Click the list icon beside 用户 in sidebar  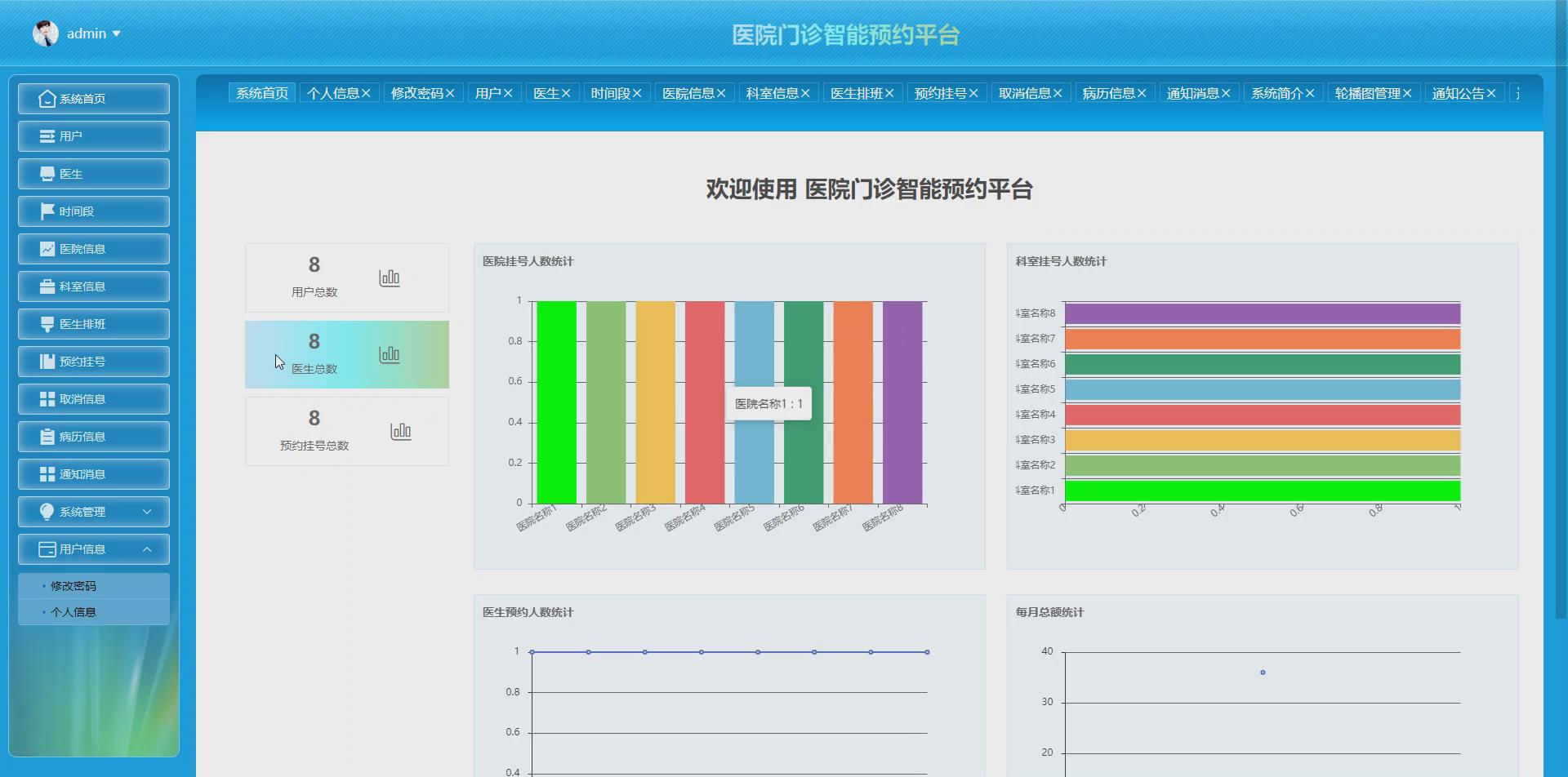click(x=47, y=136)
